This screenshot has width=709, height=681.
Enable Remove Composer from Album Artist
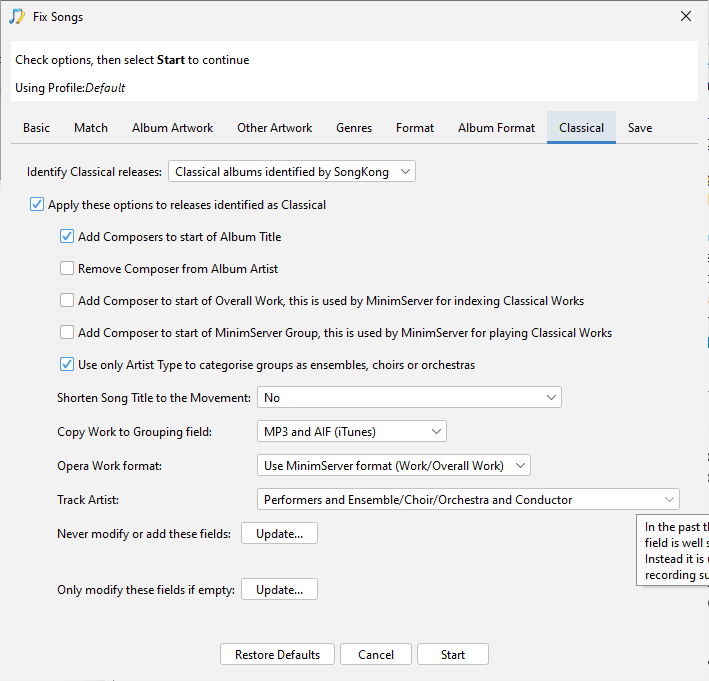(67, 269)
